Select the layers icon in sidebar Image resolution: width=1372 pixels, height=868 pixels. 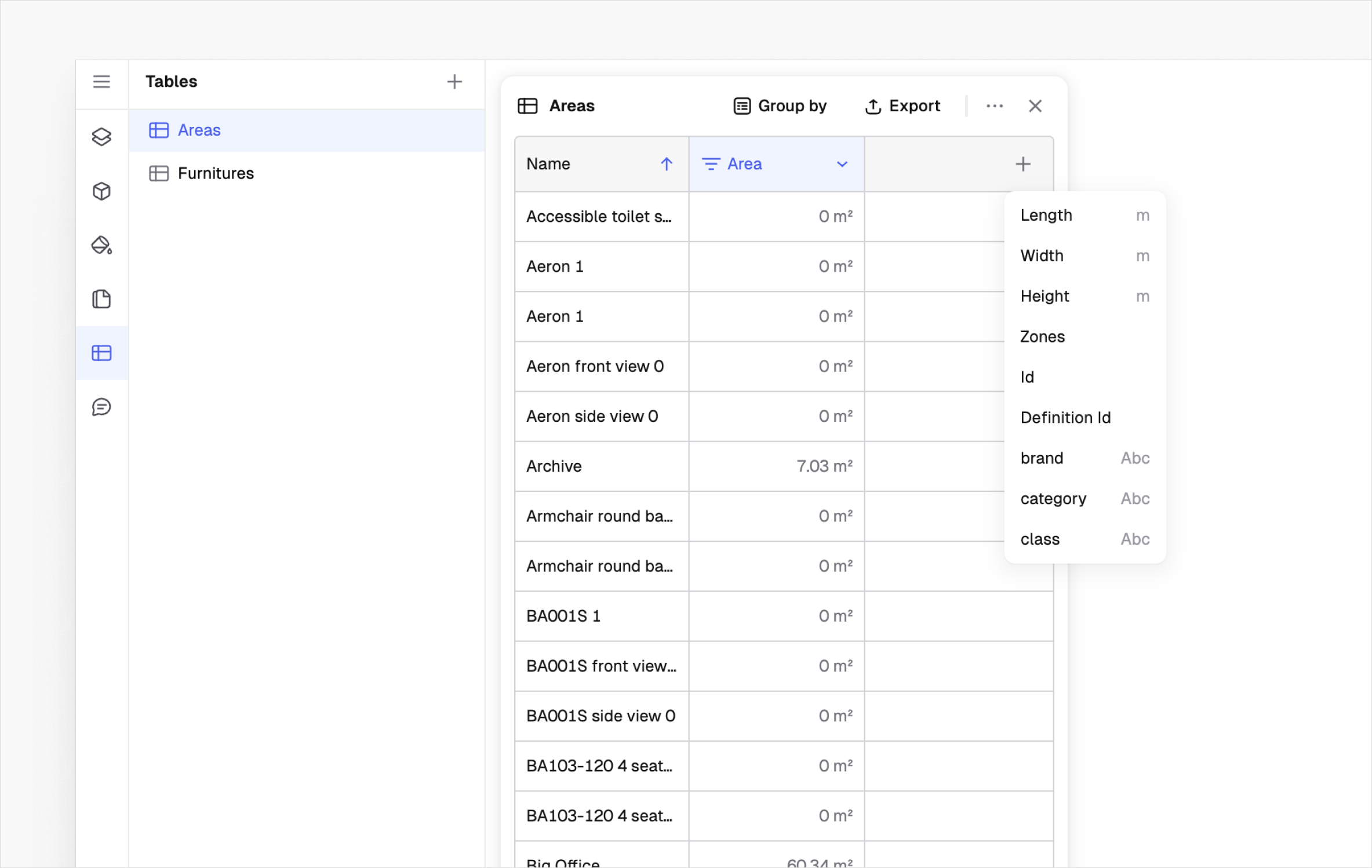coord(101,137)
